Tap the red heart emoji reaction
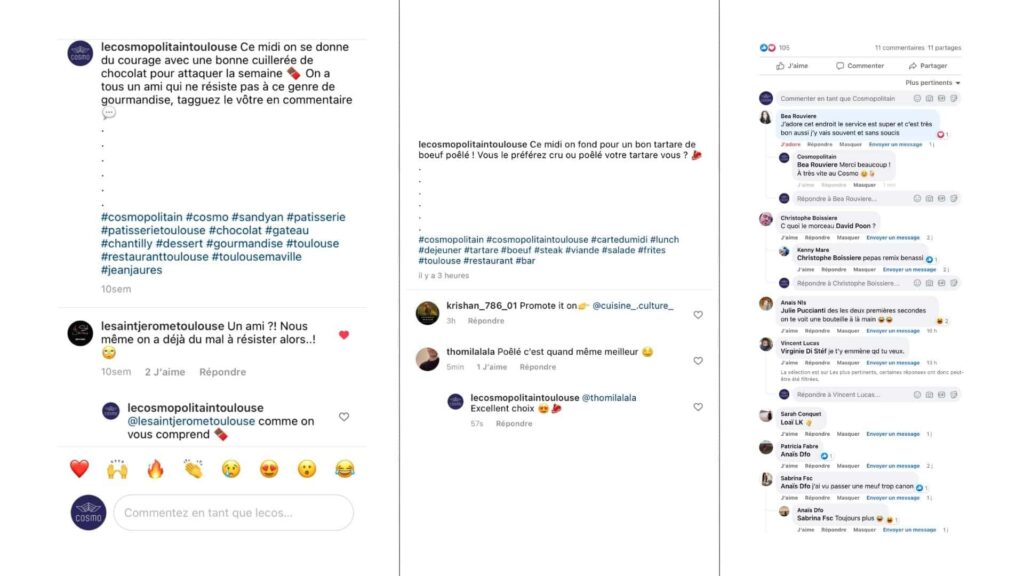This screenshot has height=576, width=1024. (79, 468)
